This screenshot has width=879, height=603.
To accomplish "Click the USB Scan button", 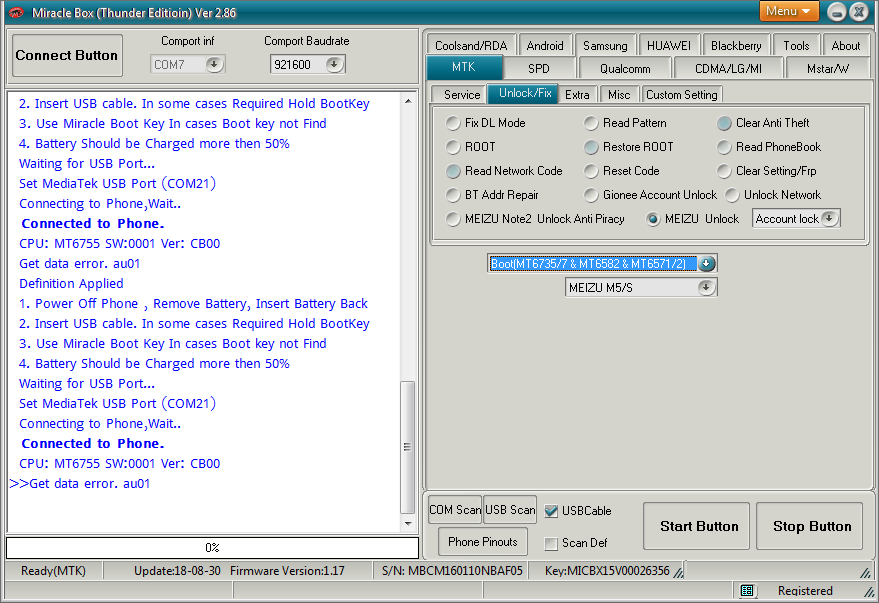I will click(x=510, y=509).
